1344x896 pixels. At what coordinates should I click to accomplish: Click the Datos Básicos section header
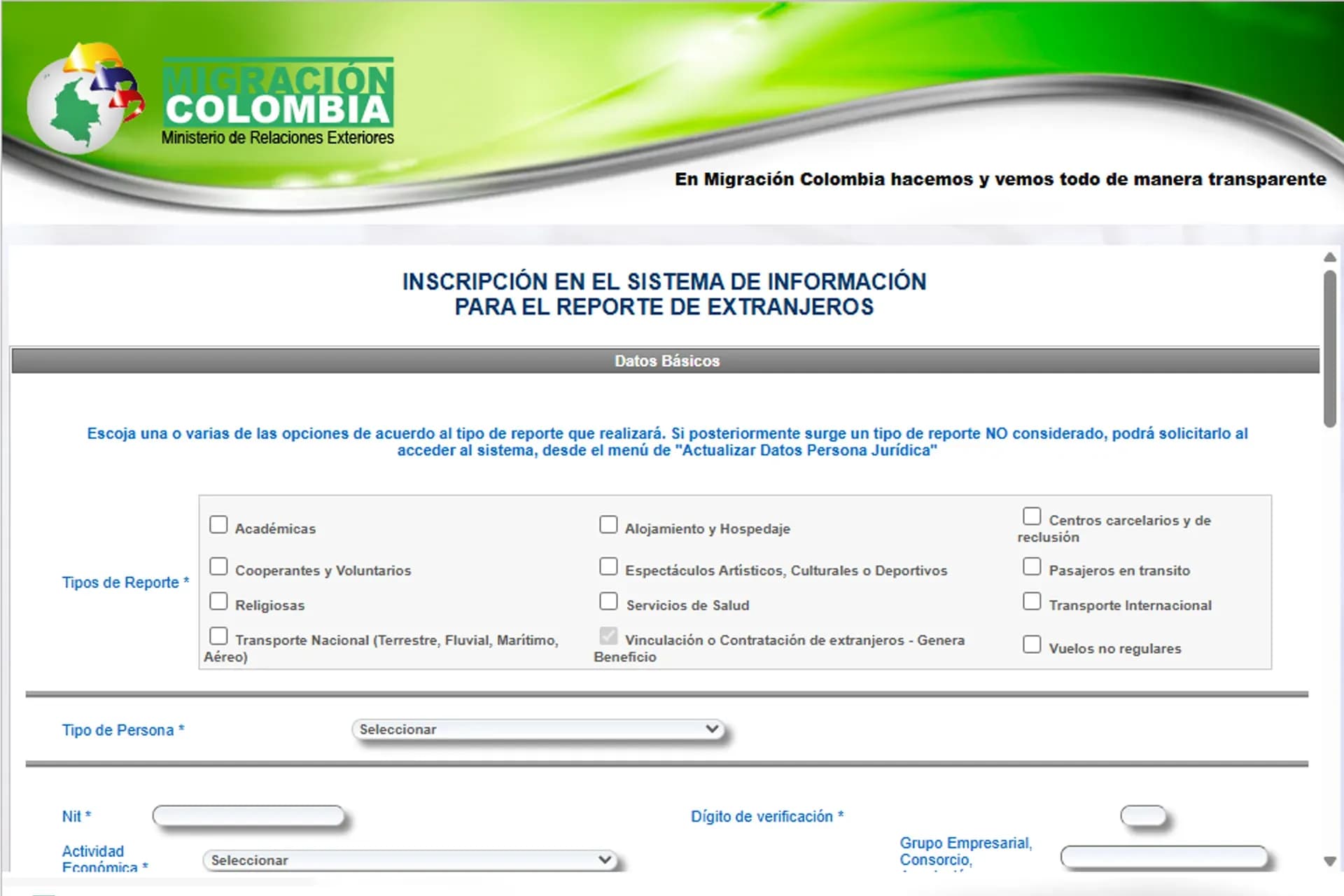click(x=666, y=361)
